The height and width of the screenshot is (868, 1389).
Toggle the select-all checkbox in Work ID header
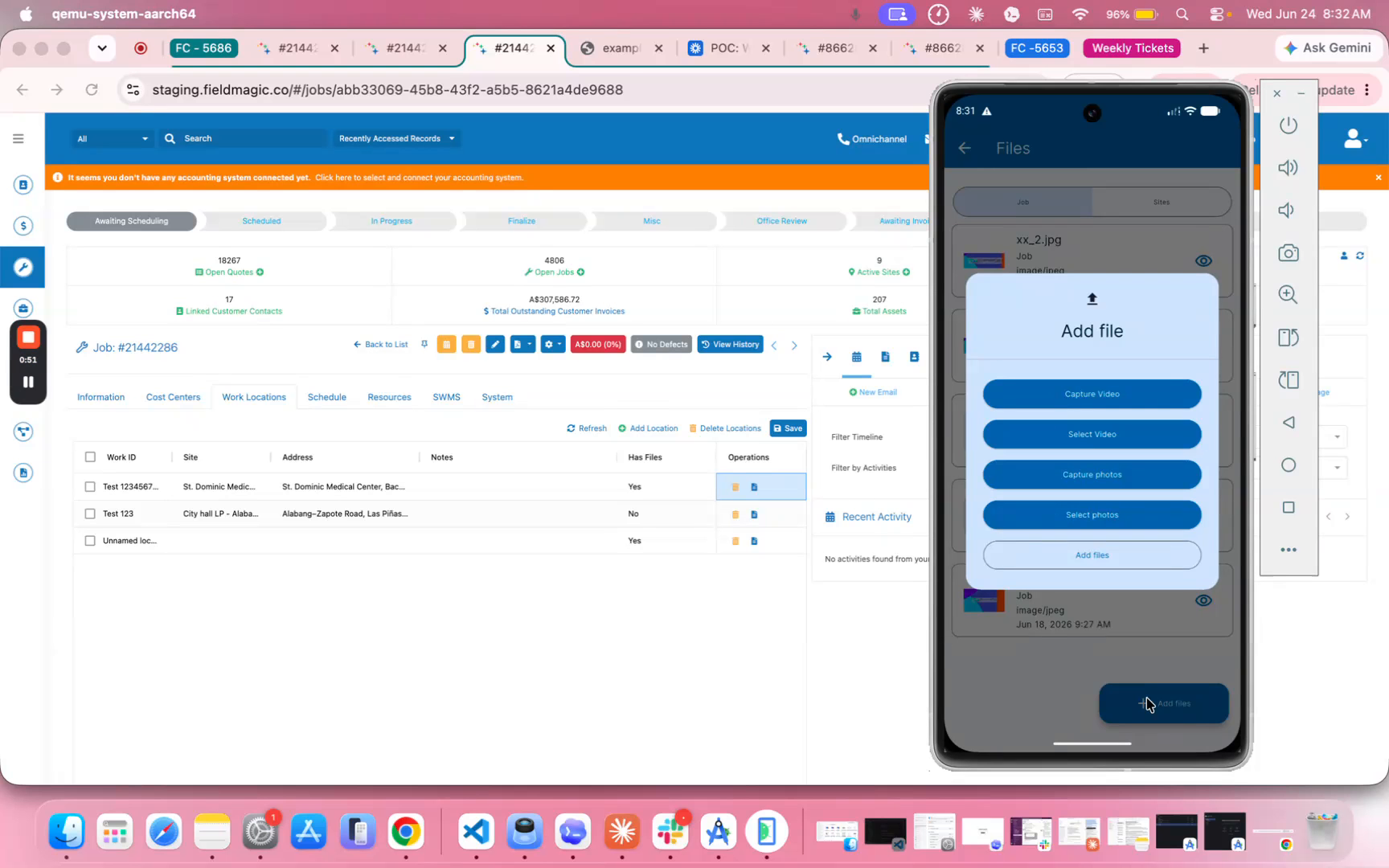coord(90,457)
